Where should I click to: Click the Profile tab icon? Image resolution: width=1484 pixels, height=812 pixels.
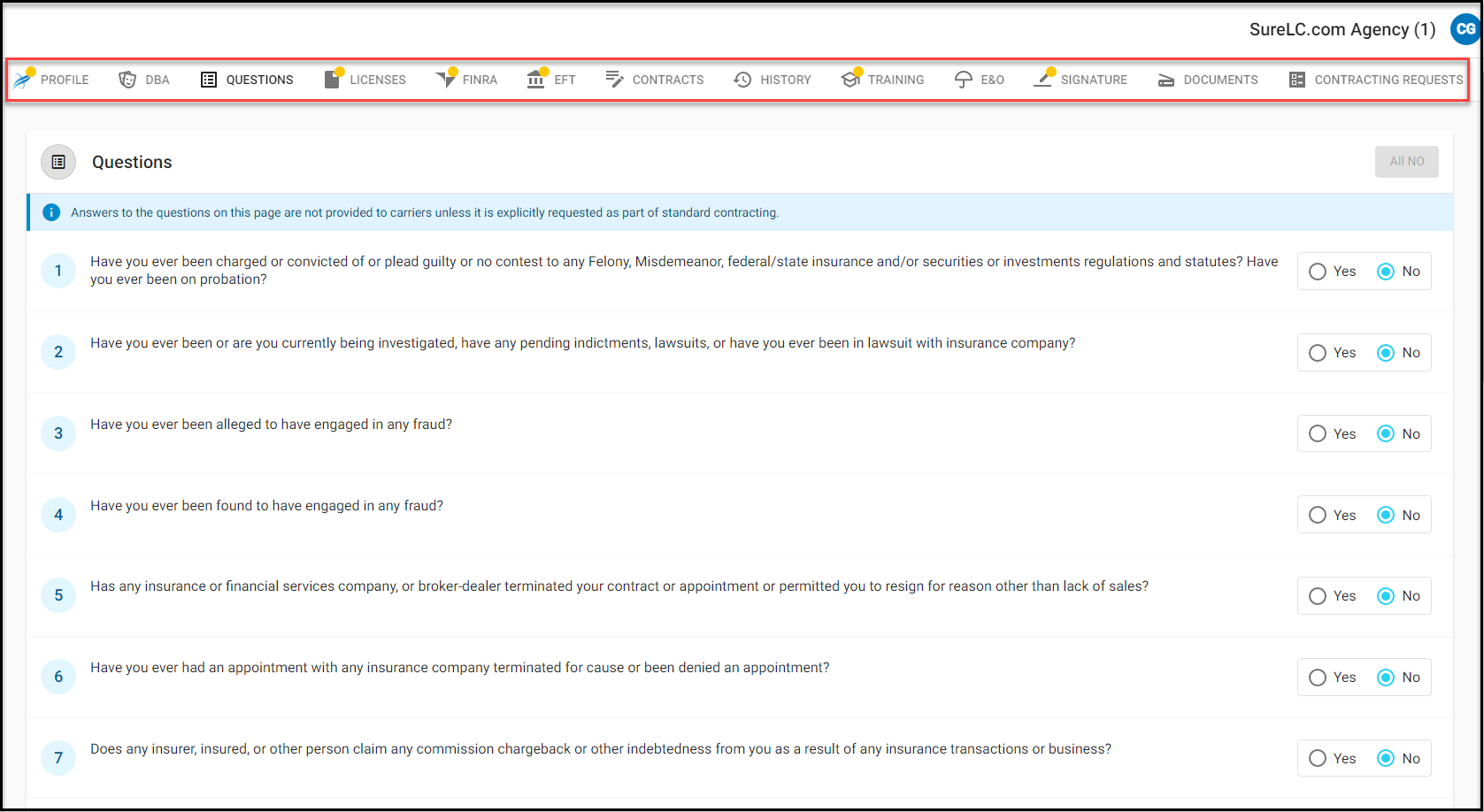[x=23, y=80]
